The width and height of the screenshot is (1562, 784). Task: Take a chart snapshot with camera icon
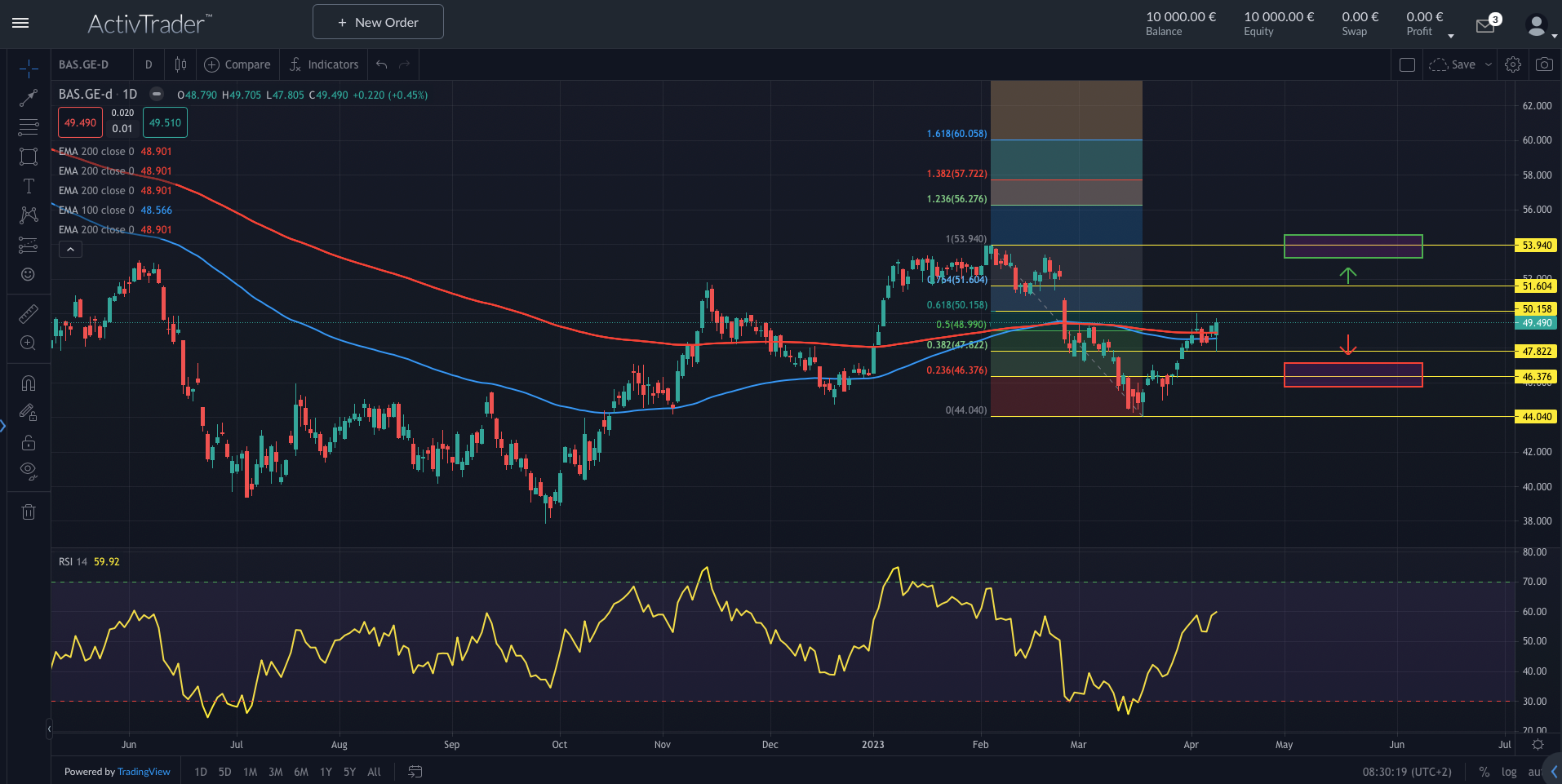(x=1543, y=64)
